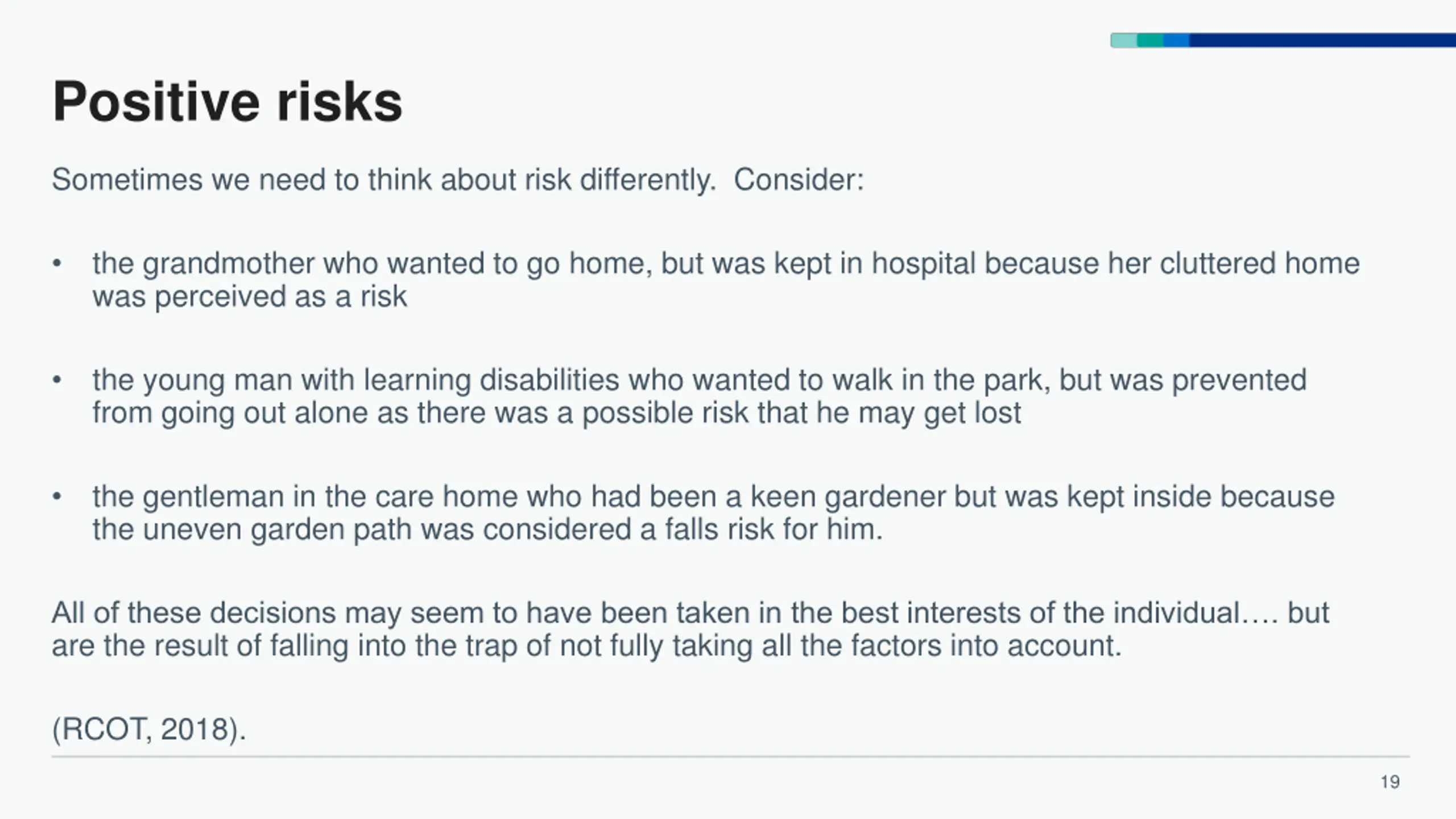Image resolution: width=1456 pixels, height=819 pixels.
Task: Click the phrase "falling into the trap"
Action: (x=394, y=646)
